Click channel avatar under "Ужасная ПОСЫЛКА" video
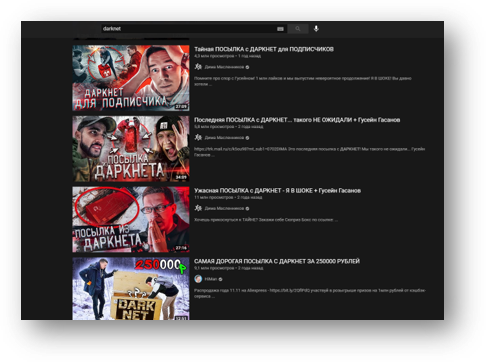Screen dimensions: 486x362 pos(198,208)
